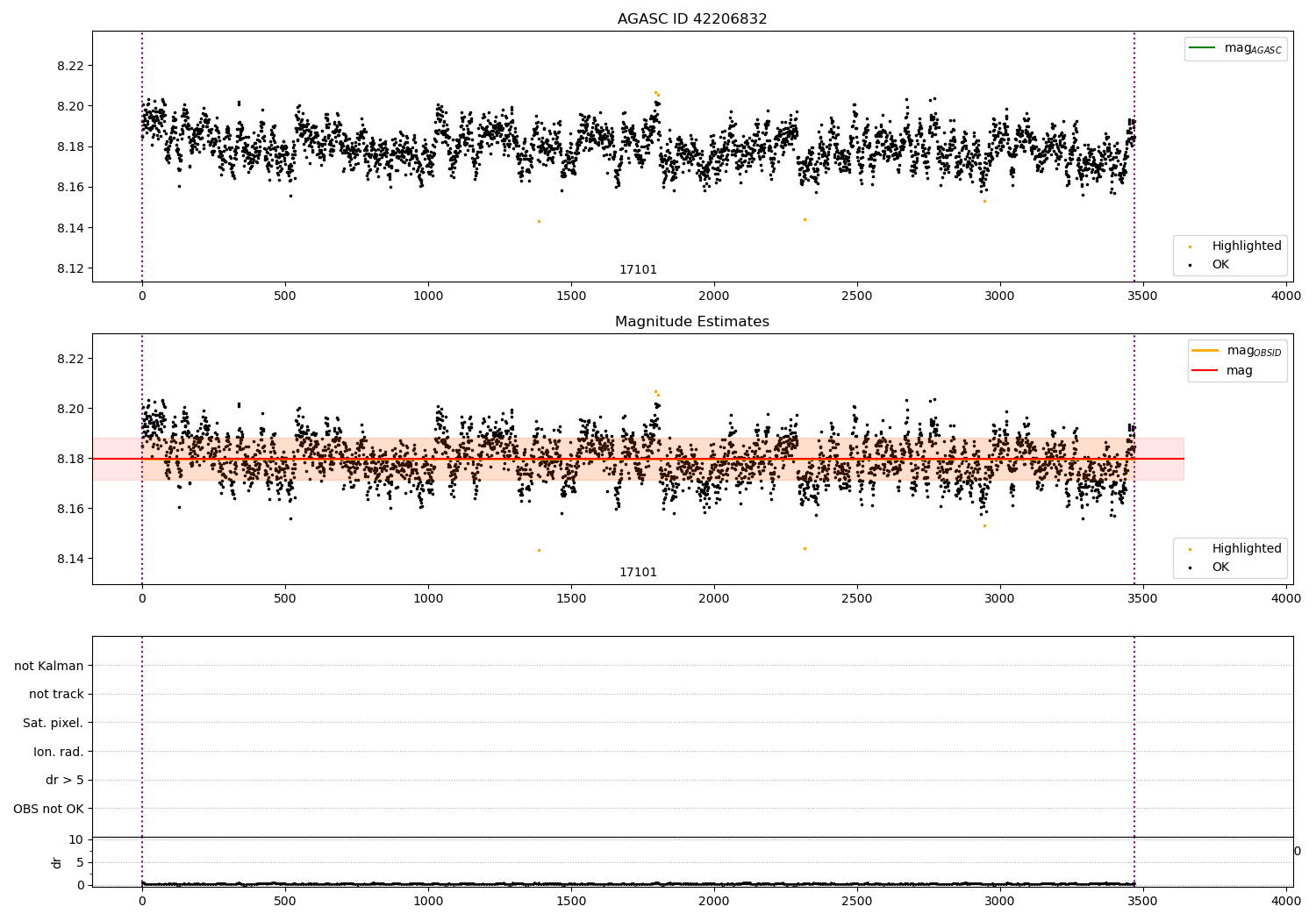
Task: Click the "17101" label in the Magnitude Estimates plot
Action: [x=638, y=573]
